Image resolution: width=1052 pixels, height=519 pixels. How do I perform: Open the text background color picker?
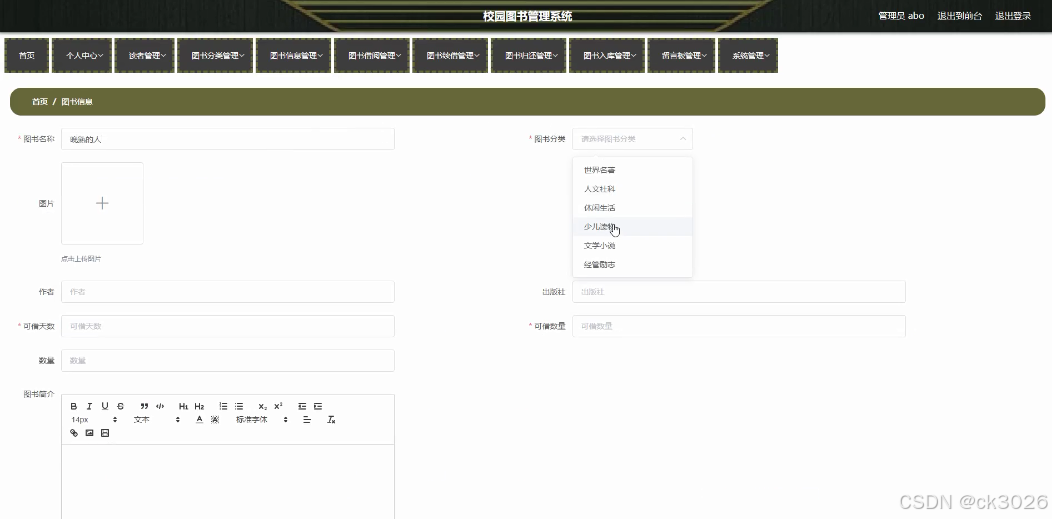pyautogui.click(x=215, y=420)
